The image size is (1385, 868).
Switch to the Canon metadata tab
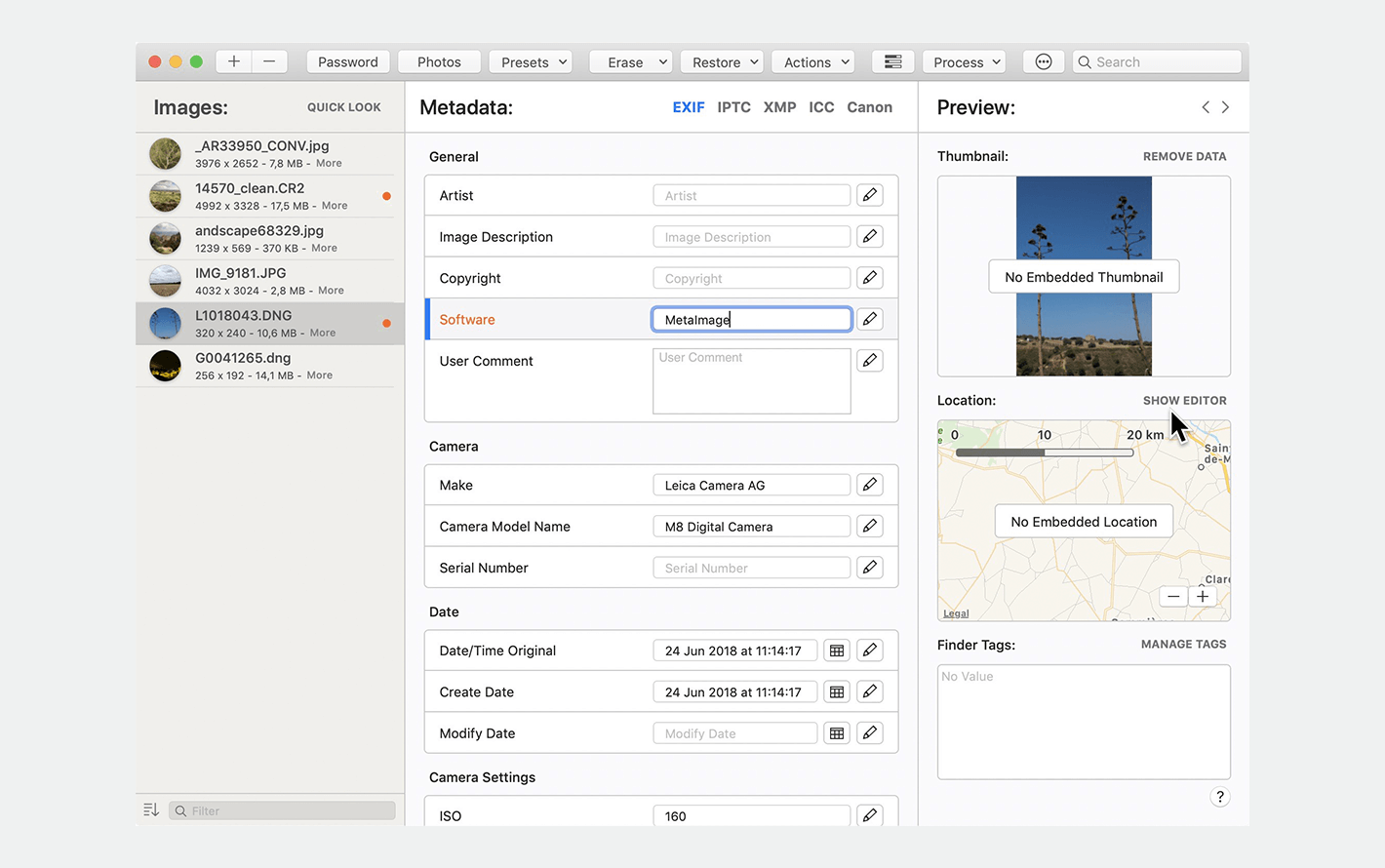click(x=869, y=107)
